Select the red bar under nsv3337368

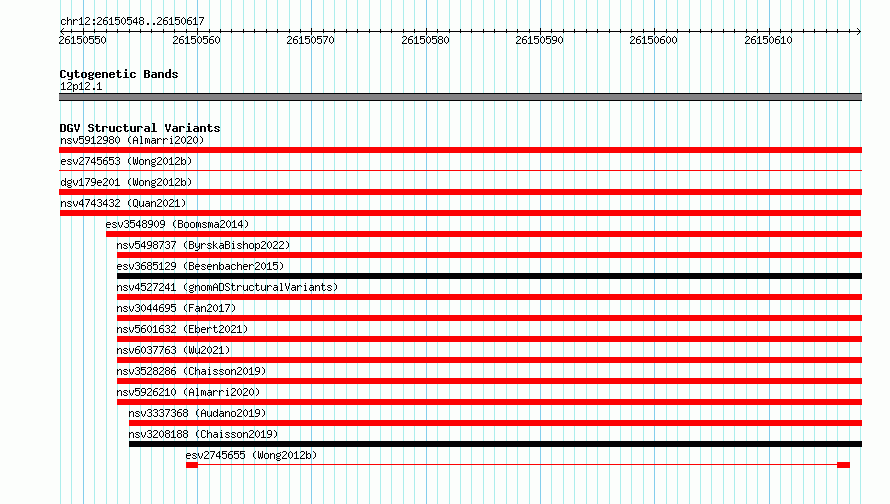[496, 423]
